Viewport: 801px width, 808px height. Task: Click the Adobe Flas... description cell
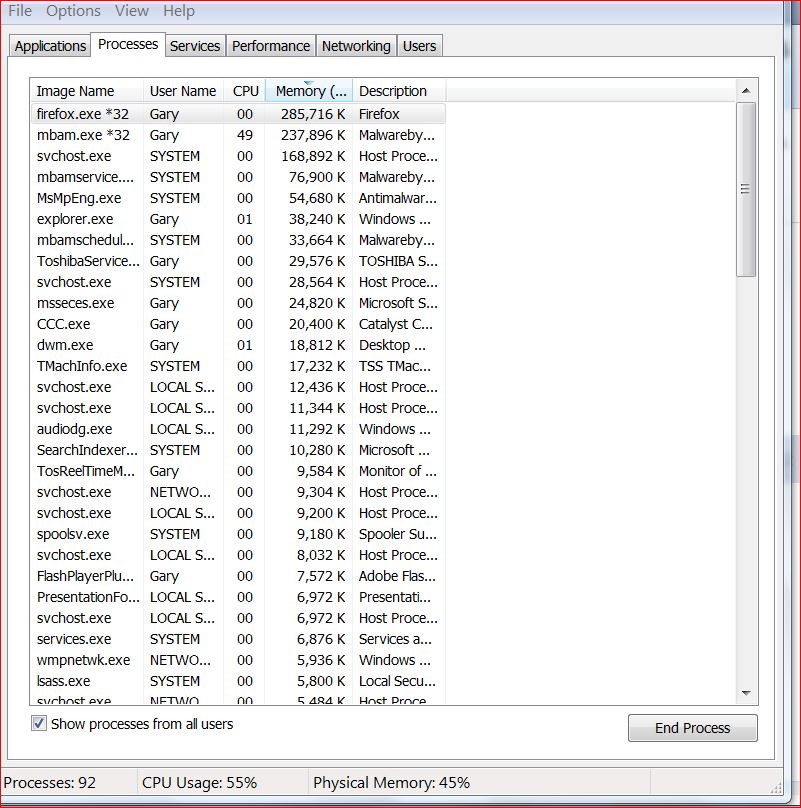click(397, 576)
